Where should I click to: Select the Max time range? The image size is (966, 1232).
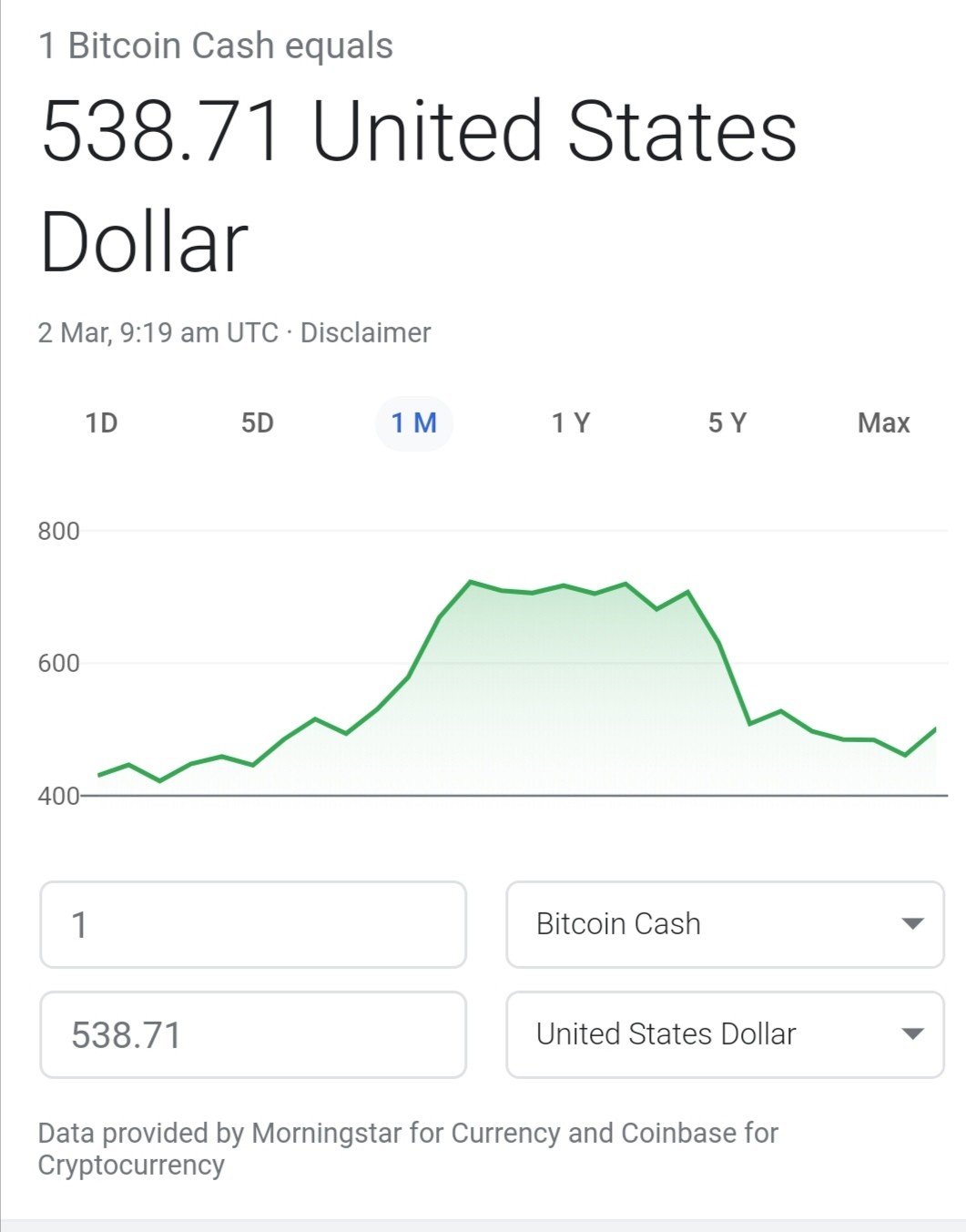pos(883,423)
